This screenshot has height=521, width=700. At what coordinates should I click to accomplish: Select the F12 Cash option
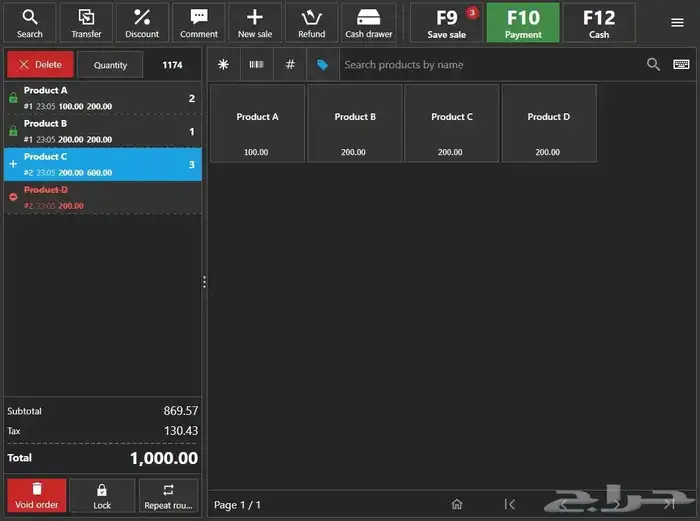[599, 22]
